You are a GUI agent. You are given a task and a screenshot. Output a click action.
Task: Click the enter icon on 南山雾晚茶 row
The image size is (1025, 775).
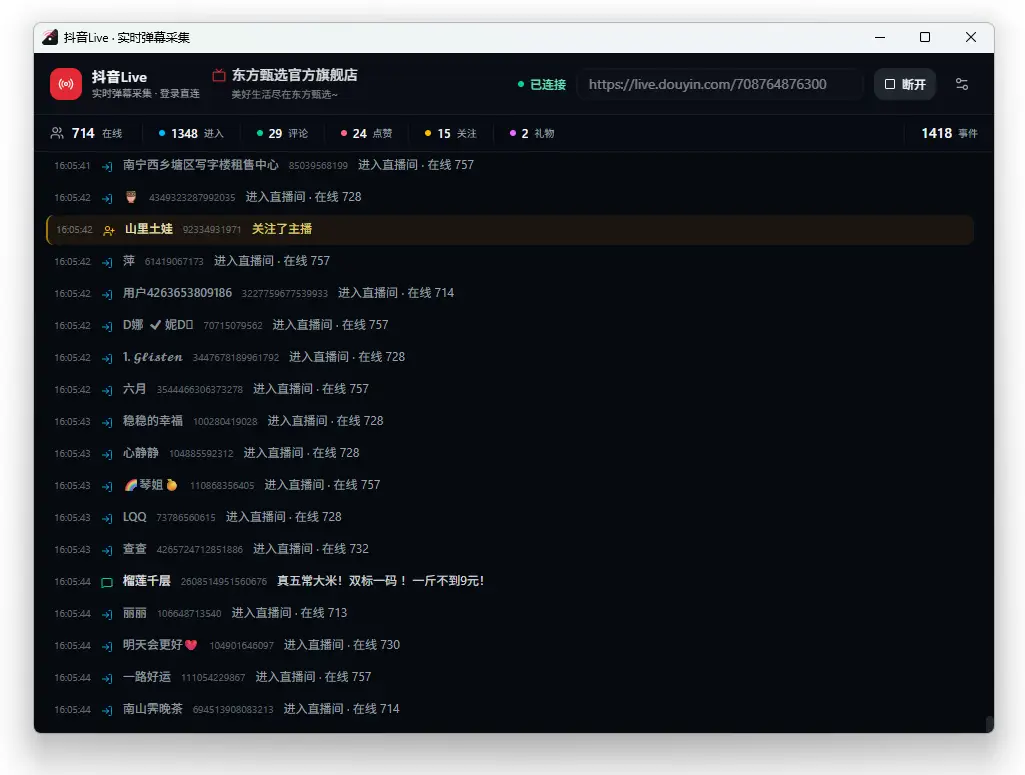(107, 710)
